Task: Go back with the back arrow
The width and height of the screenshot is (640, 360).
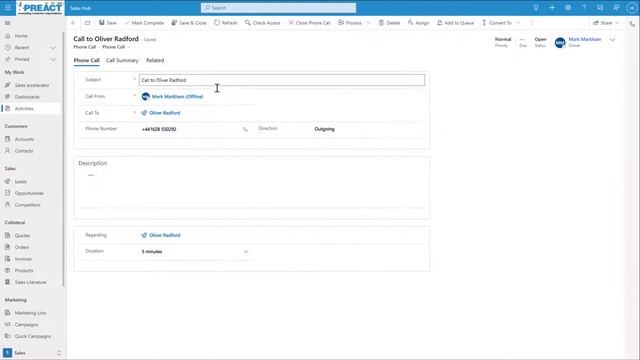Action: point(73,23)
